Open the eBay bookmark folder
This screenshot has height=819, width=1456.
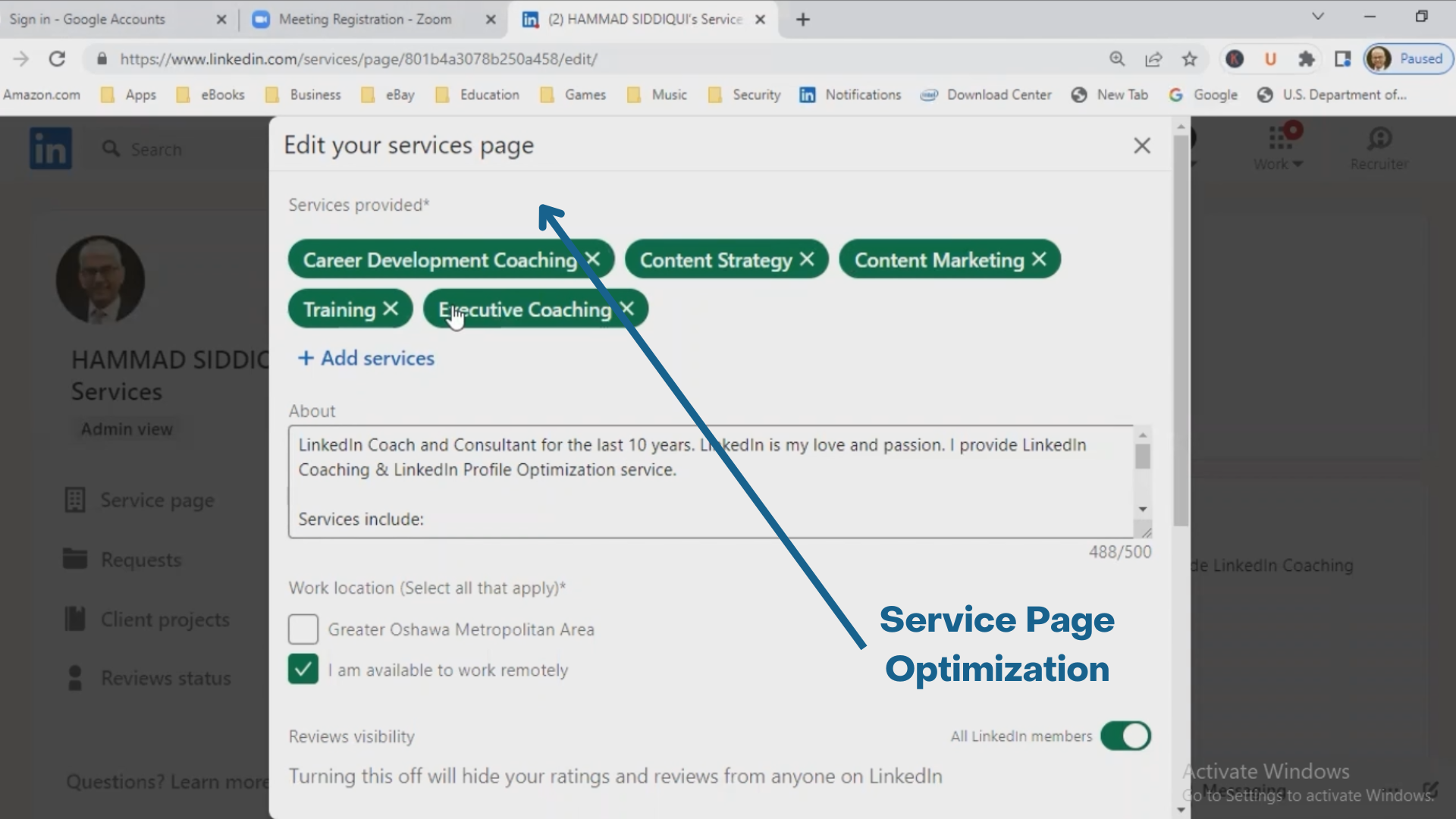pos(388,95)
